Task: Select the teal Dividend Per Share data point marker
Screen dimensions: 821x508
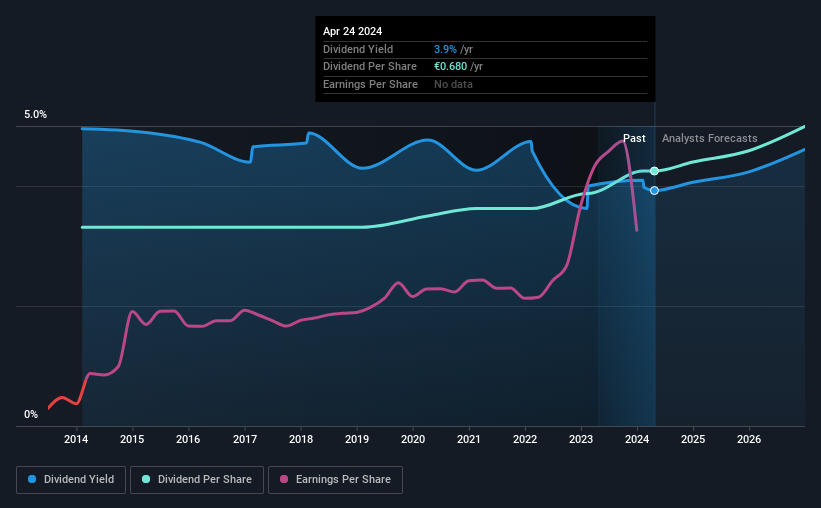Action: click(x=654, y=171)
